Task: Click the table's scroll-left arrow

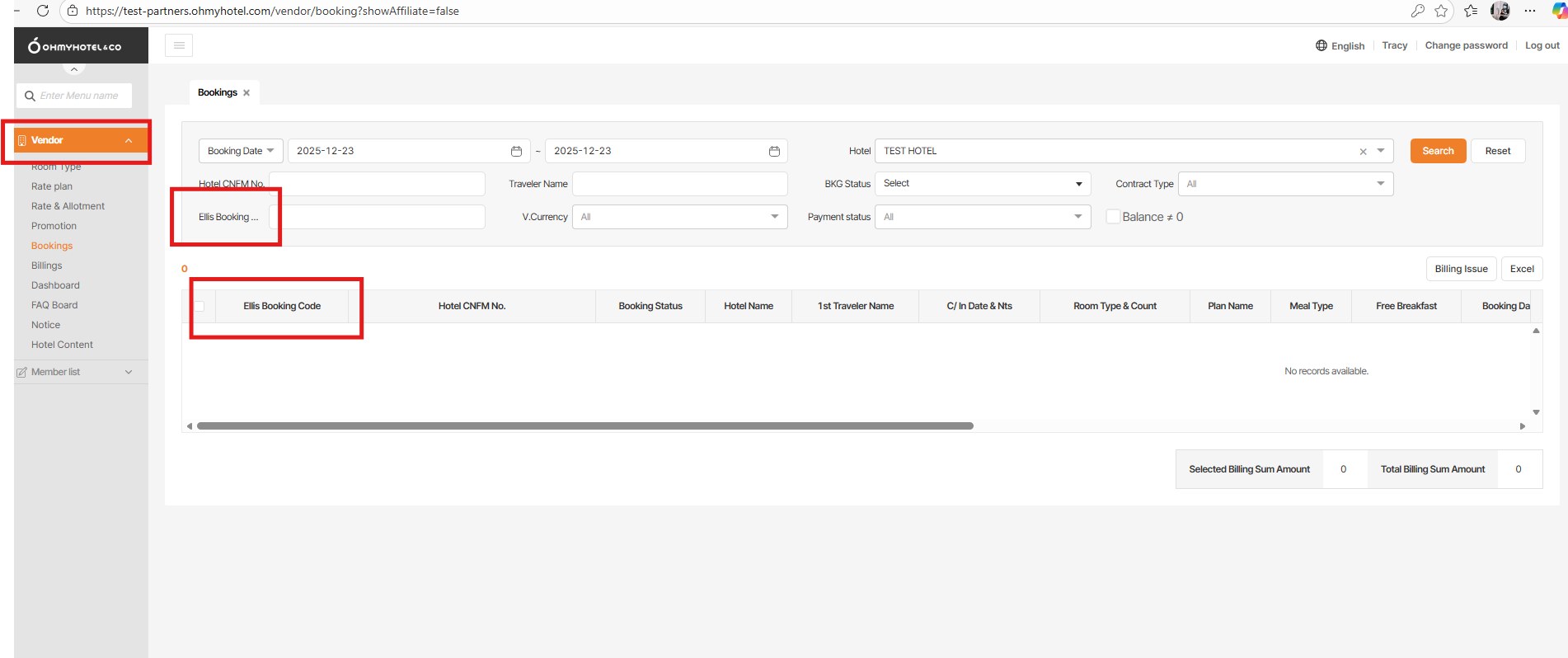Action: 190,426
